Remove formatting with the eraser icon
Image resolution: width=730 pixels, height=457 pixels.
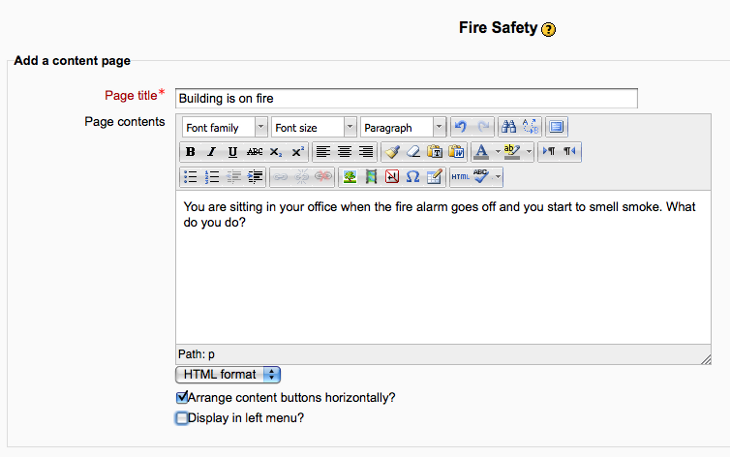pyautogui.click(x=413, y=152)
